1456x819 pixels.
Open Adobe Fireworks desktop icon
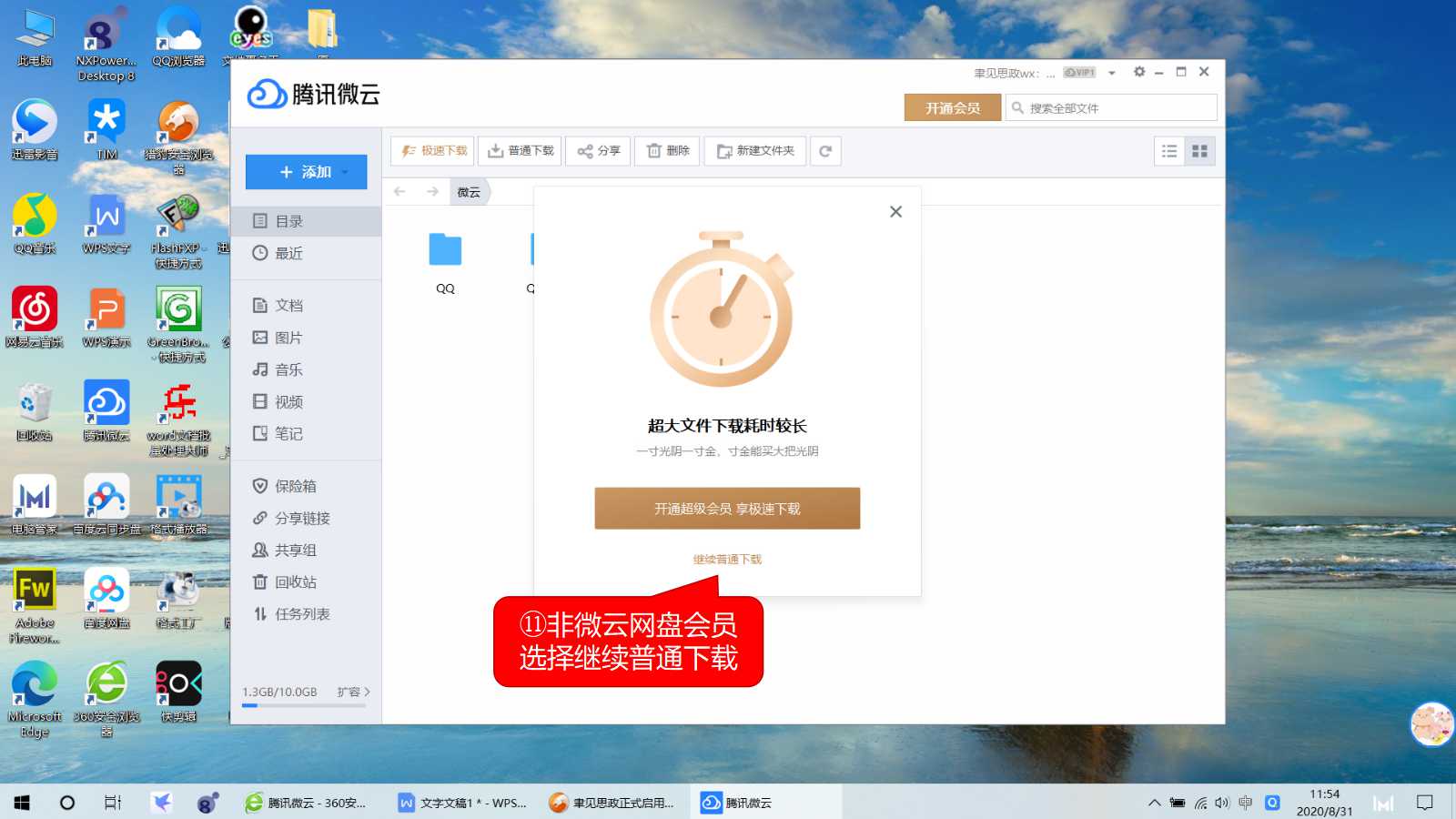(35, 606)
